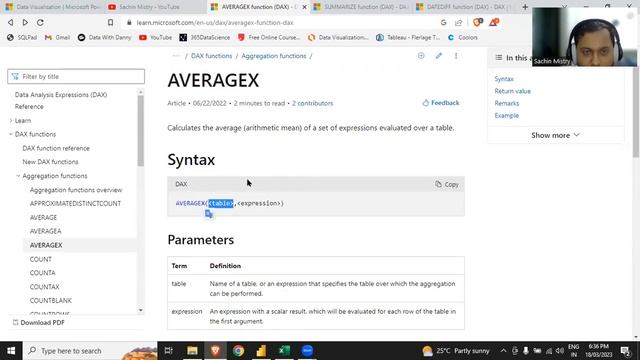Select COUNTBLANK in the sidebar
640x360 pixels.
[x=51, y=300]
